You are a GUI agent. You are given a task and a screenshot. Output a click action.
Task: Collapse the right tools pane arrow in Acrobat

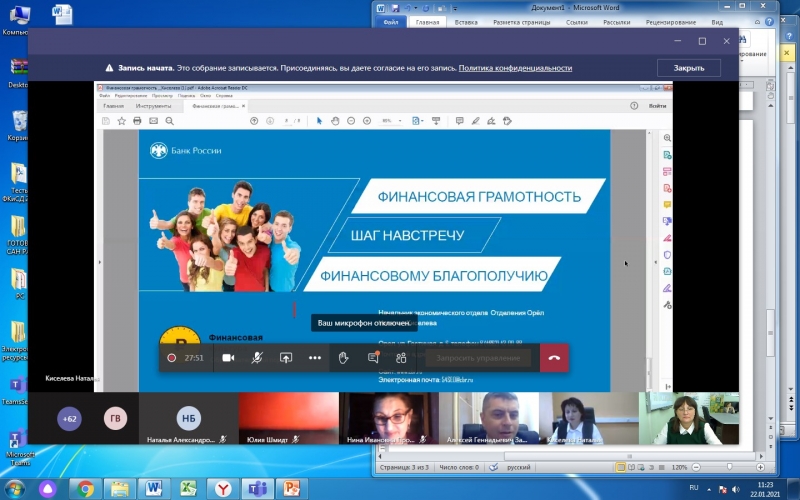(656, 262)
